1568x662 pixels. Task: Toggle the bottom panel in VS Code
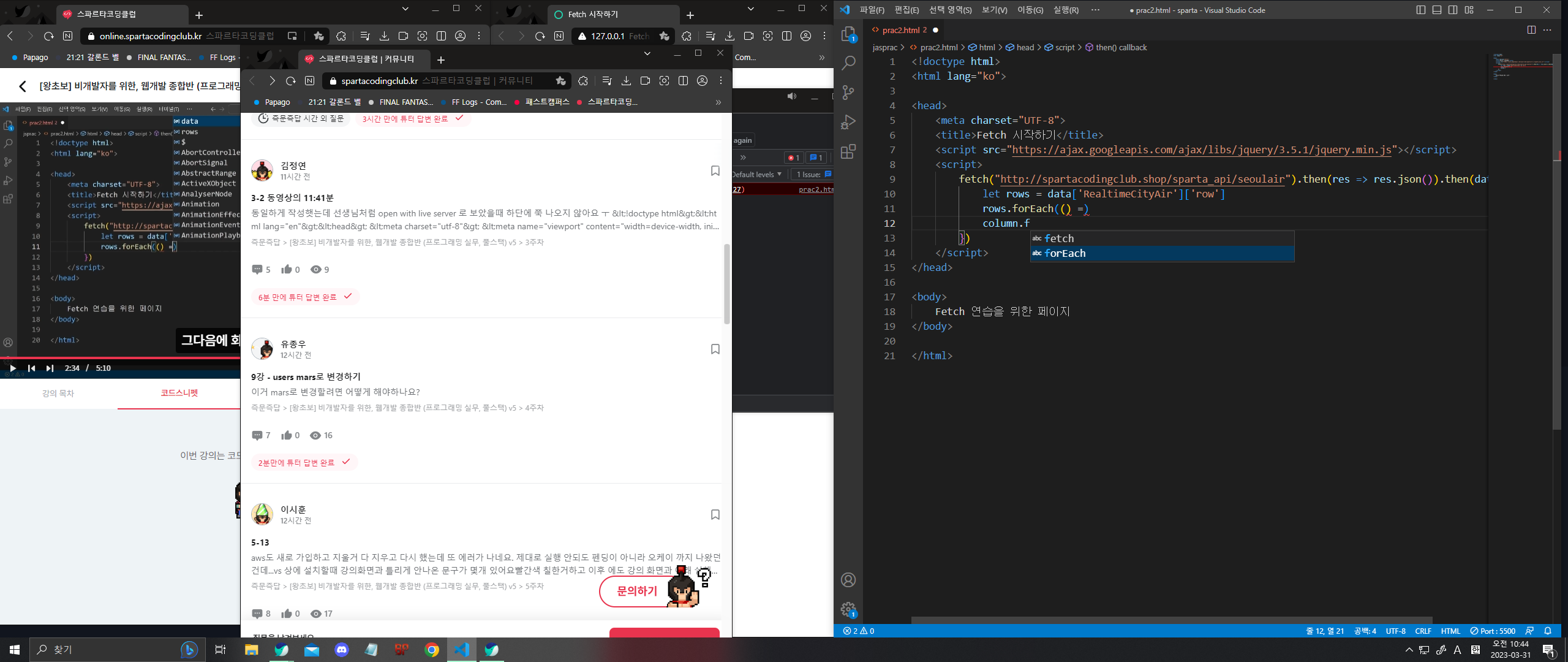coord(1437,10)
